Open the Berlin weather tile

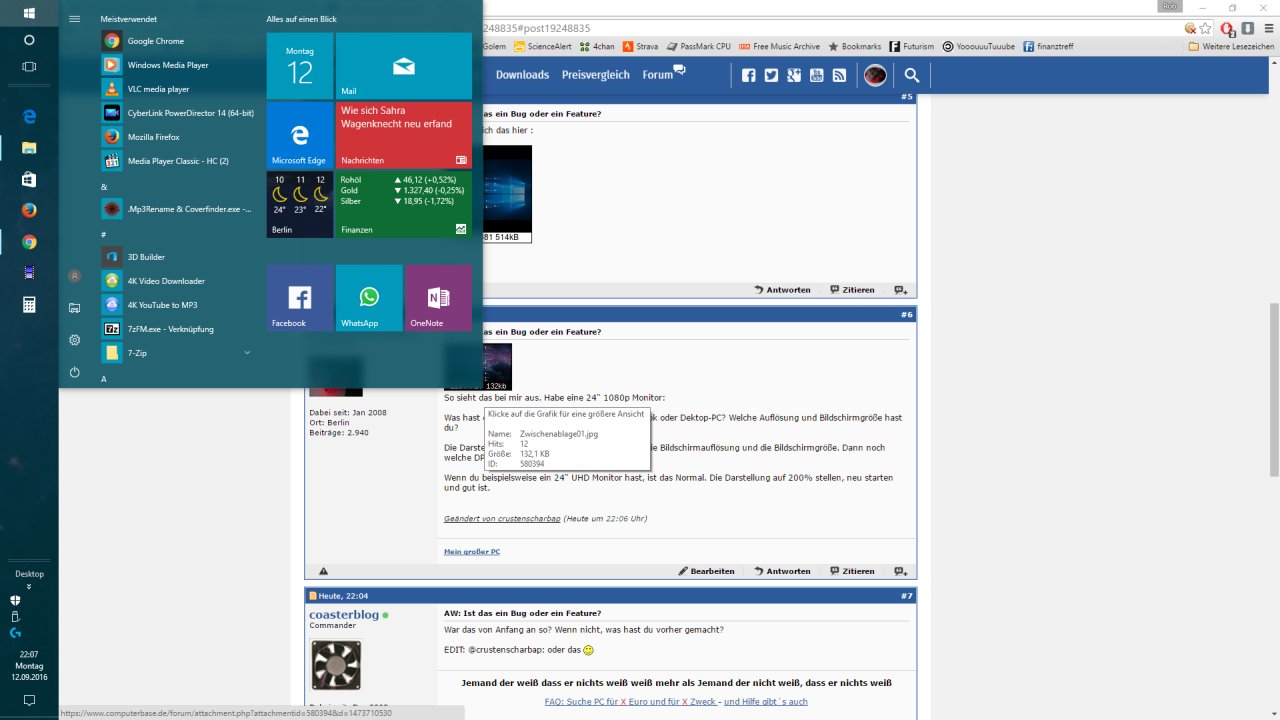(300, 204)
